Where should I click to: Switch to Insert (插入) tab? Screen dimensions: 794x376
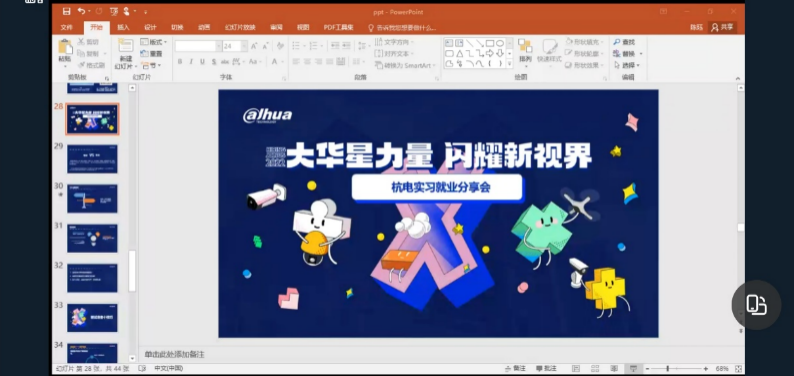[123, 27]
